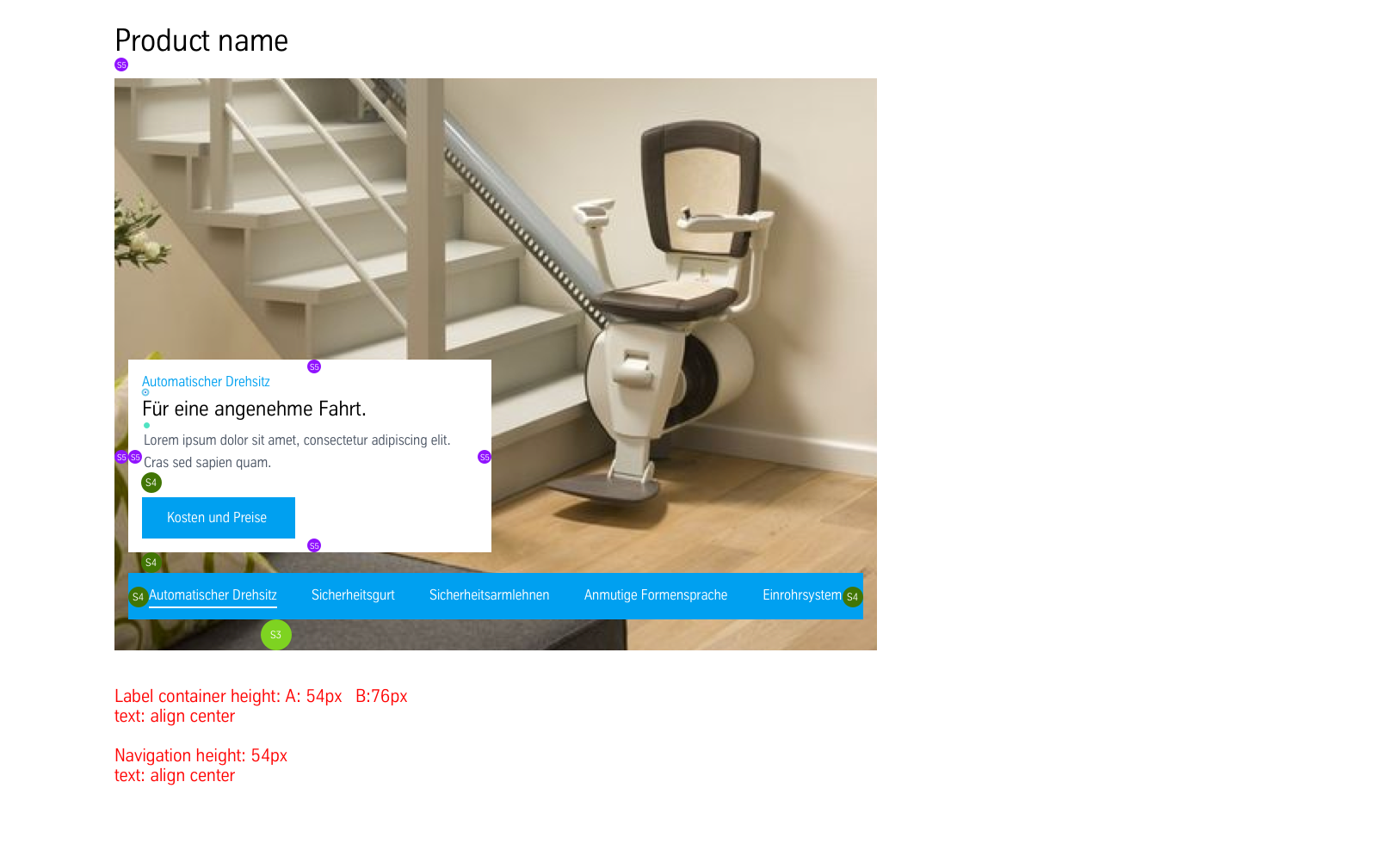The width and height of the screenshot is (1377, 868).
Task: Switch to the Sicherheitsarmlehnen tab
Action: pyautogui.click(x=489, y=595)
